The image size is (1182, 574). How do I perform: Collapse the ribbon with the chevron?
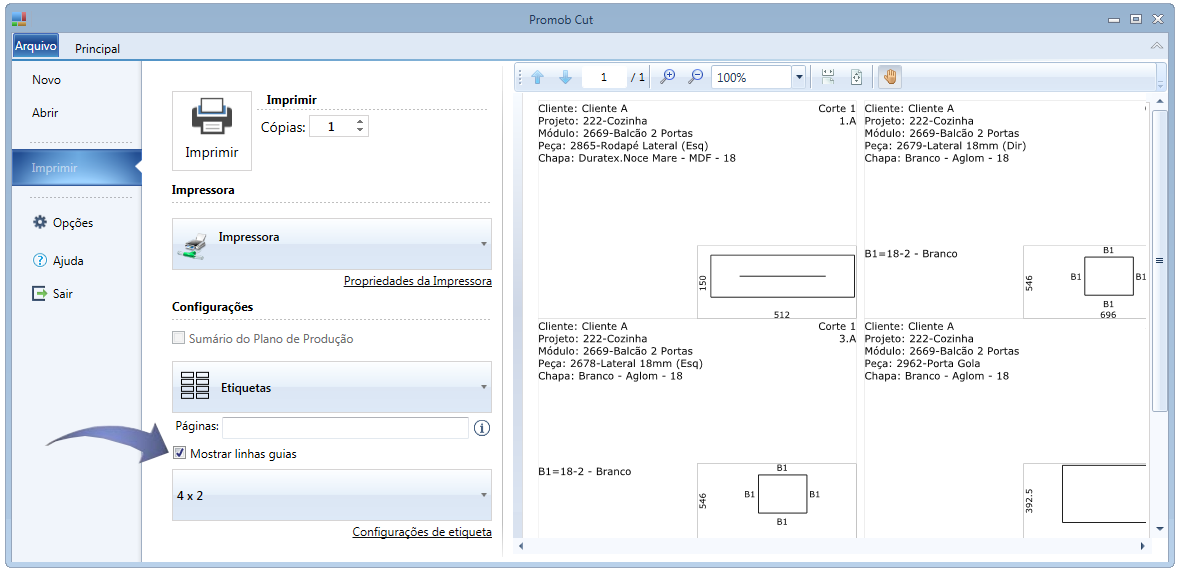[1156, 47]
